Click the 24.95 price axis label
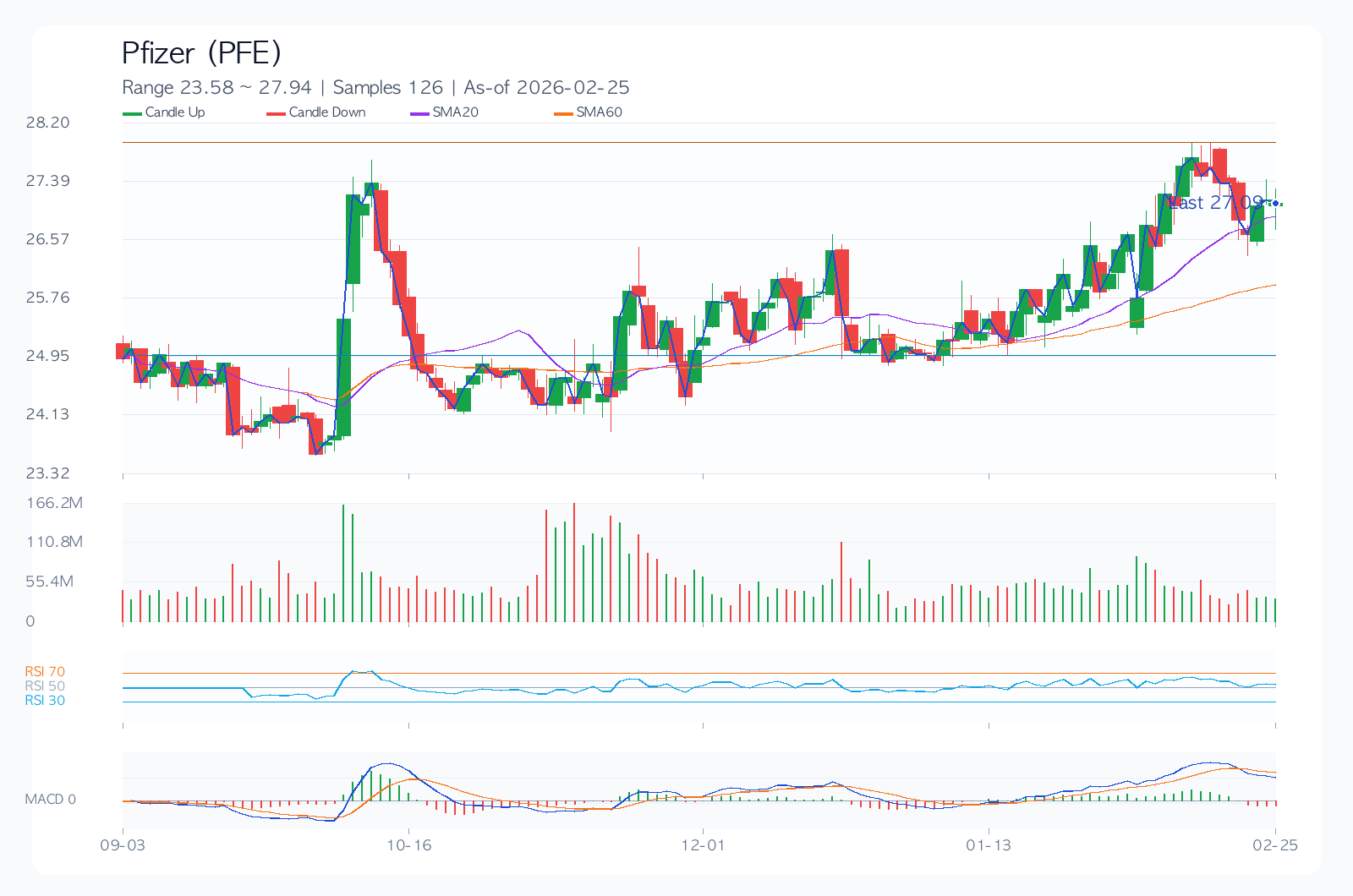 click(x=47, y=356)
